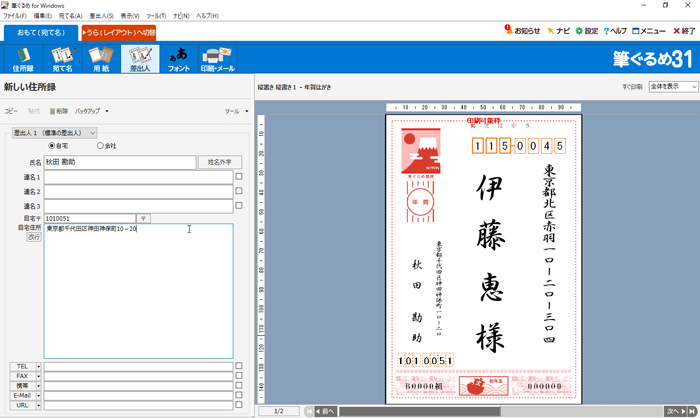Select the 自宅 radio button
The image size is (700, 418).
coord(52,146)
